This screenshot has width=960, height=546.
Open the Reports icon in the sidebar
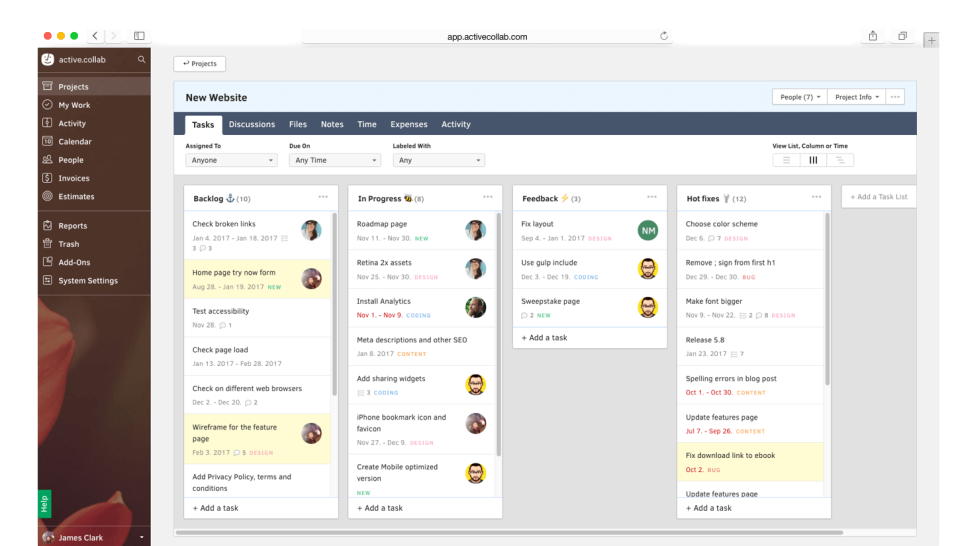pyautogui.click(x=47, y=226)
